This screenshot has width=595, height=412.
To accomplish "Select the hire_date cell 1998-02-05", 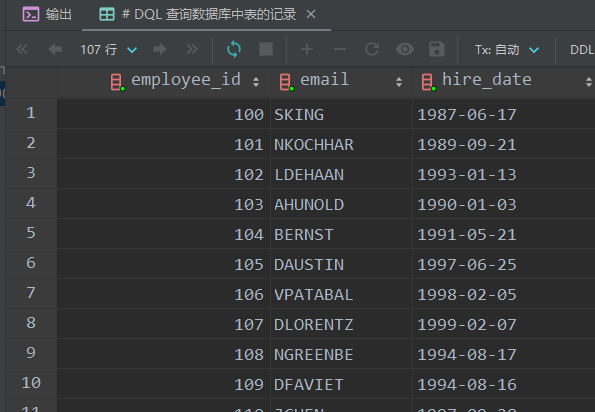I will (x=504, y=294).
